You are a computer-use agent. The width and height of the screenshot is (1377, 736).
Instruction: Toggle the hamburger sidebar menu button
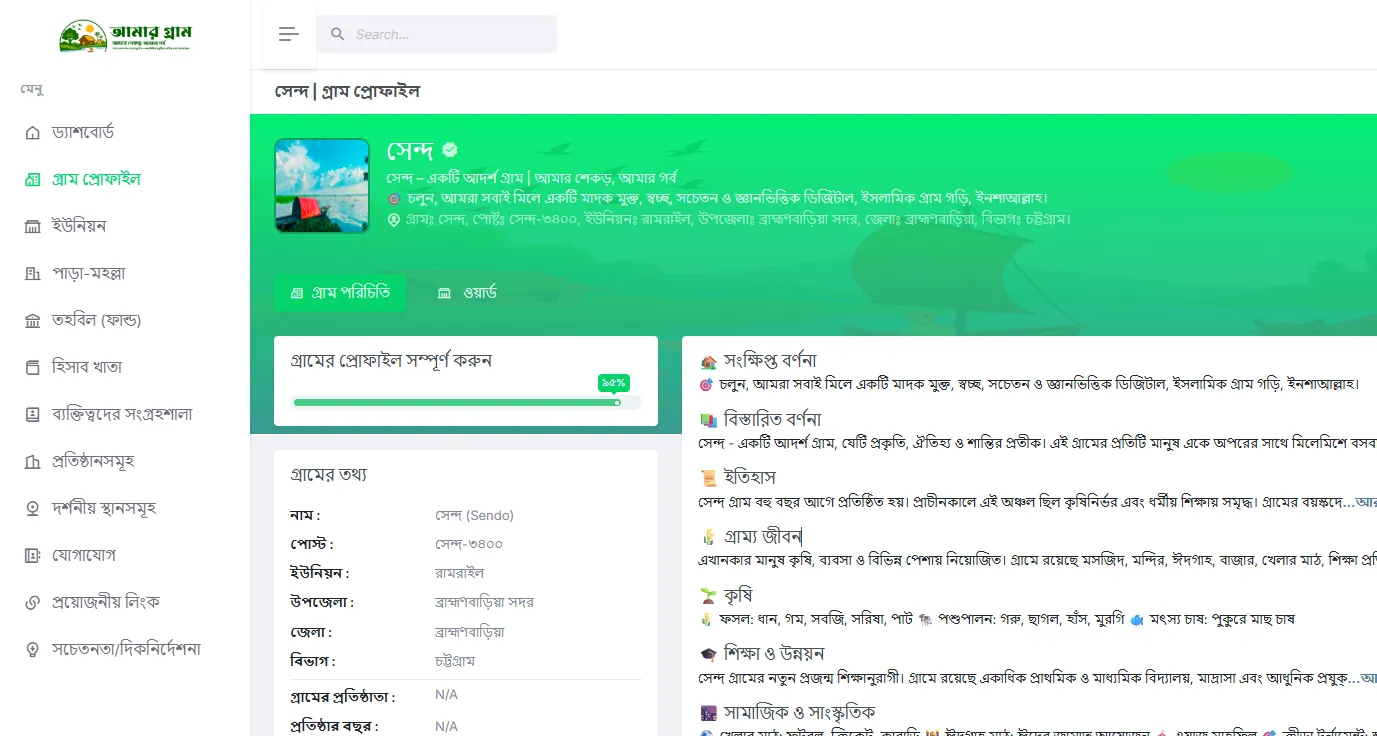tap(289, 34)
